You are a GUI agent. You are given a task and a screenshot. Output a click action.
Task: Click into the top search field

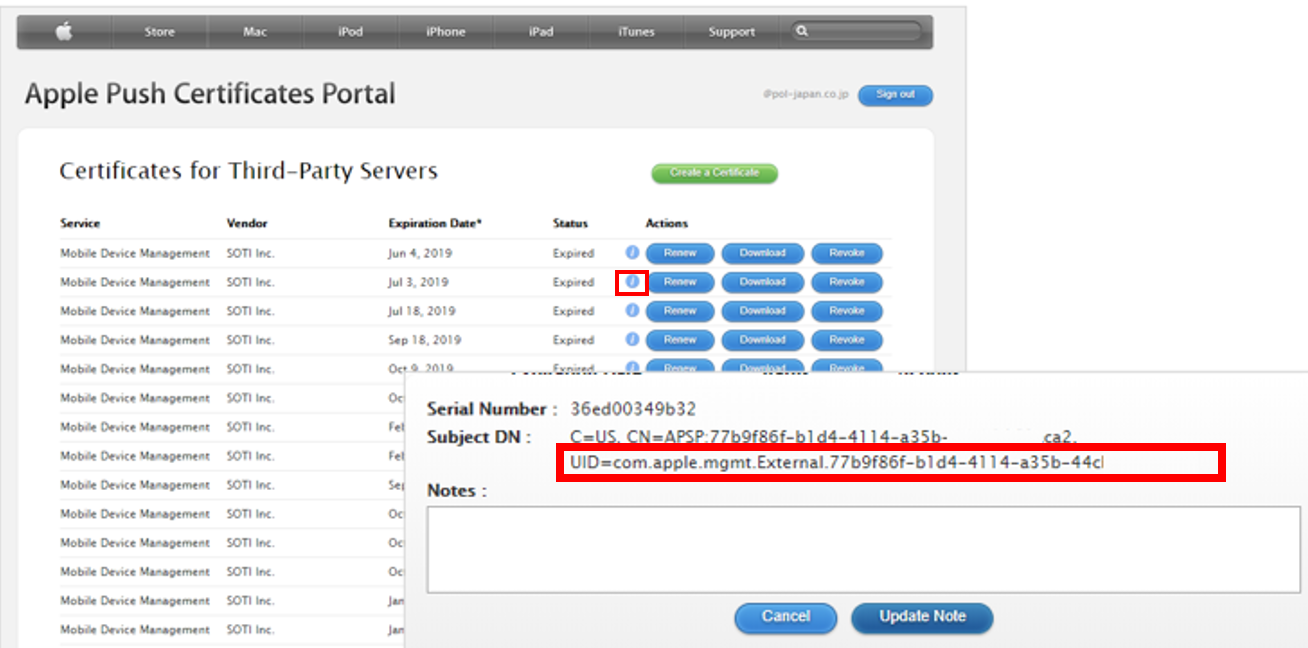(x=856, y=32)
